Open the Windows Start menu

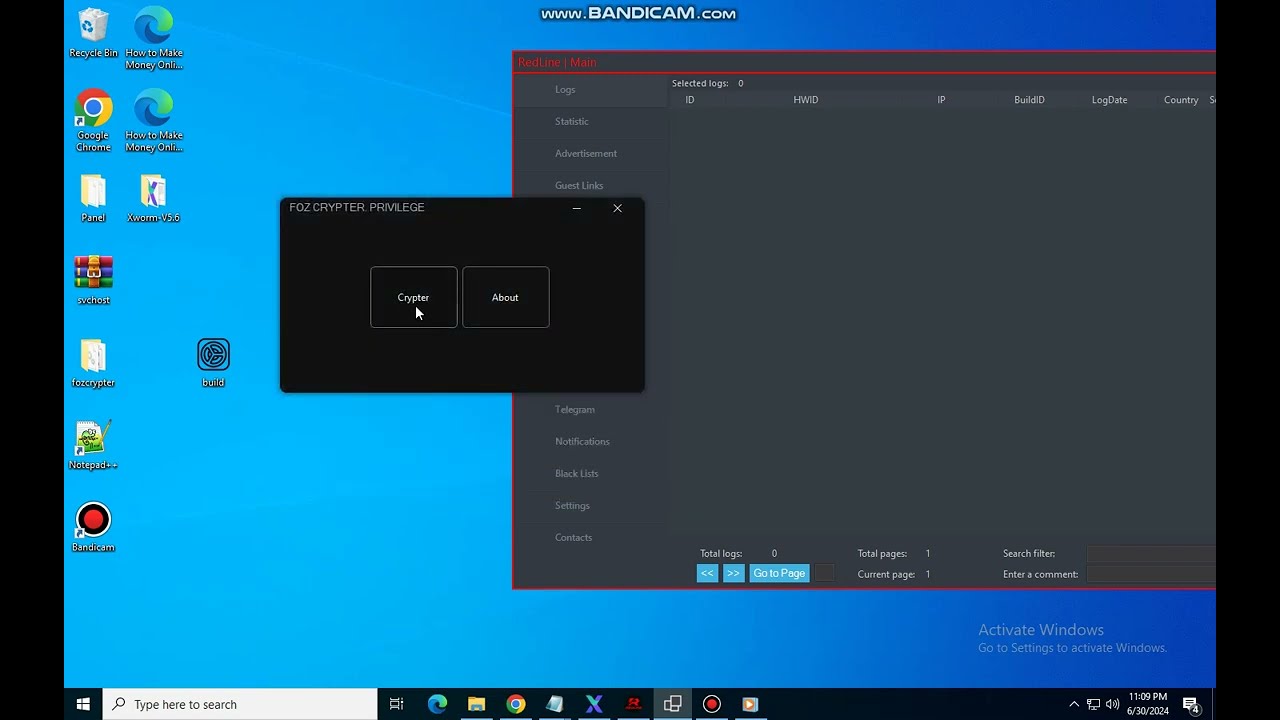83,704
